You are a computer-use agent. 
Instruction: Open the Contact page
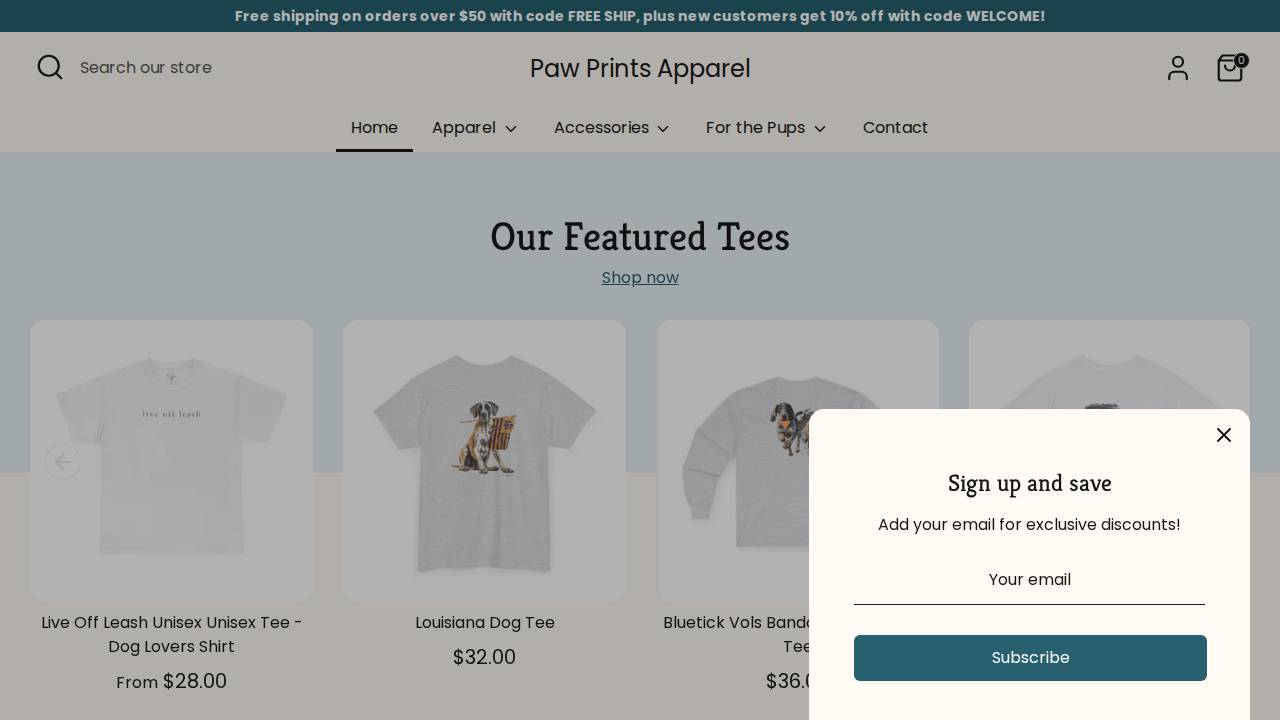click(x=895, y=128)
